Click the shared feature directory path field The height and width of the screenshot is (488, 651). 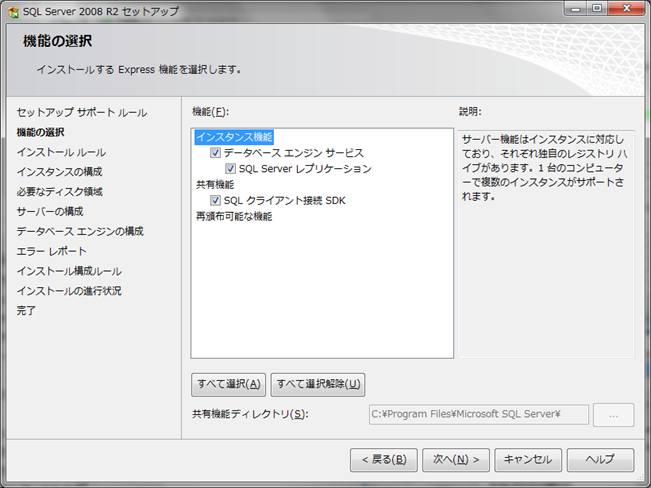click(479, 414)
